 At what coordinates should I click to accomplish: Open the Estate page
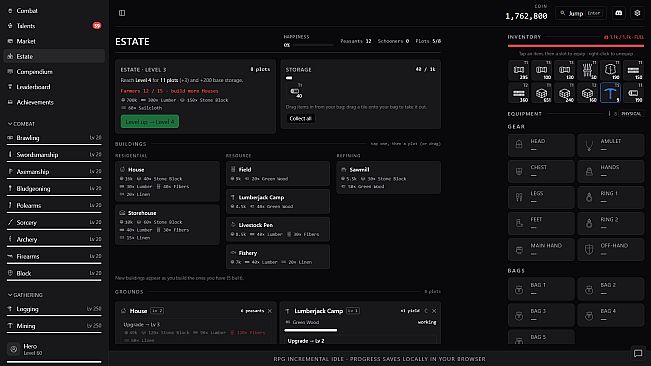54,56
